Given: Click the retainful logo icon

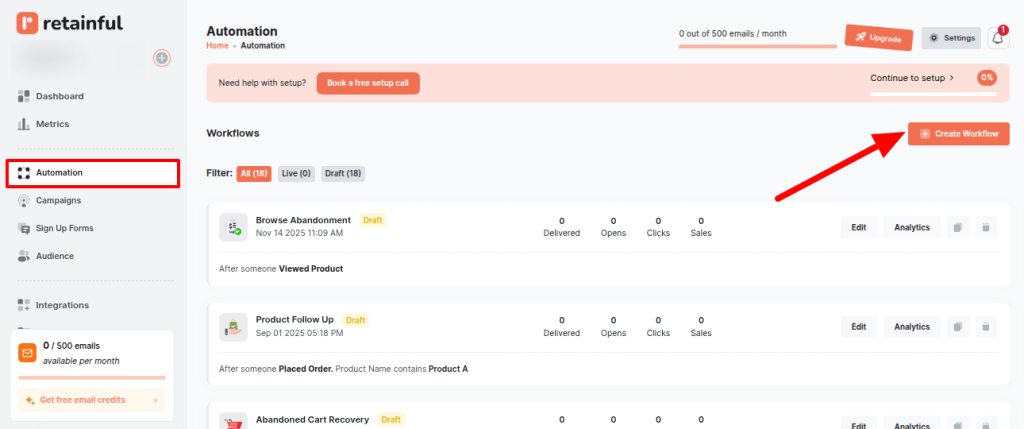Looking at the screenshot, I should click(27, 24).
